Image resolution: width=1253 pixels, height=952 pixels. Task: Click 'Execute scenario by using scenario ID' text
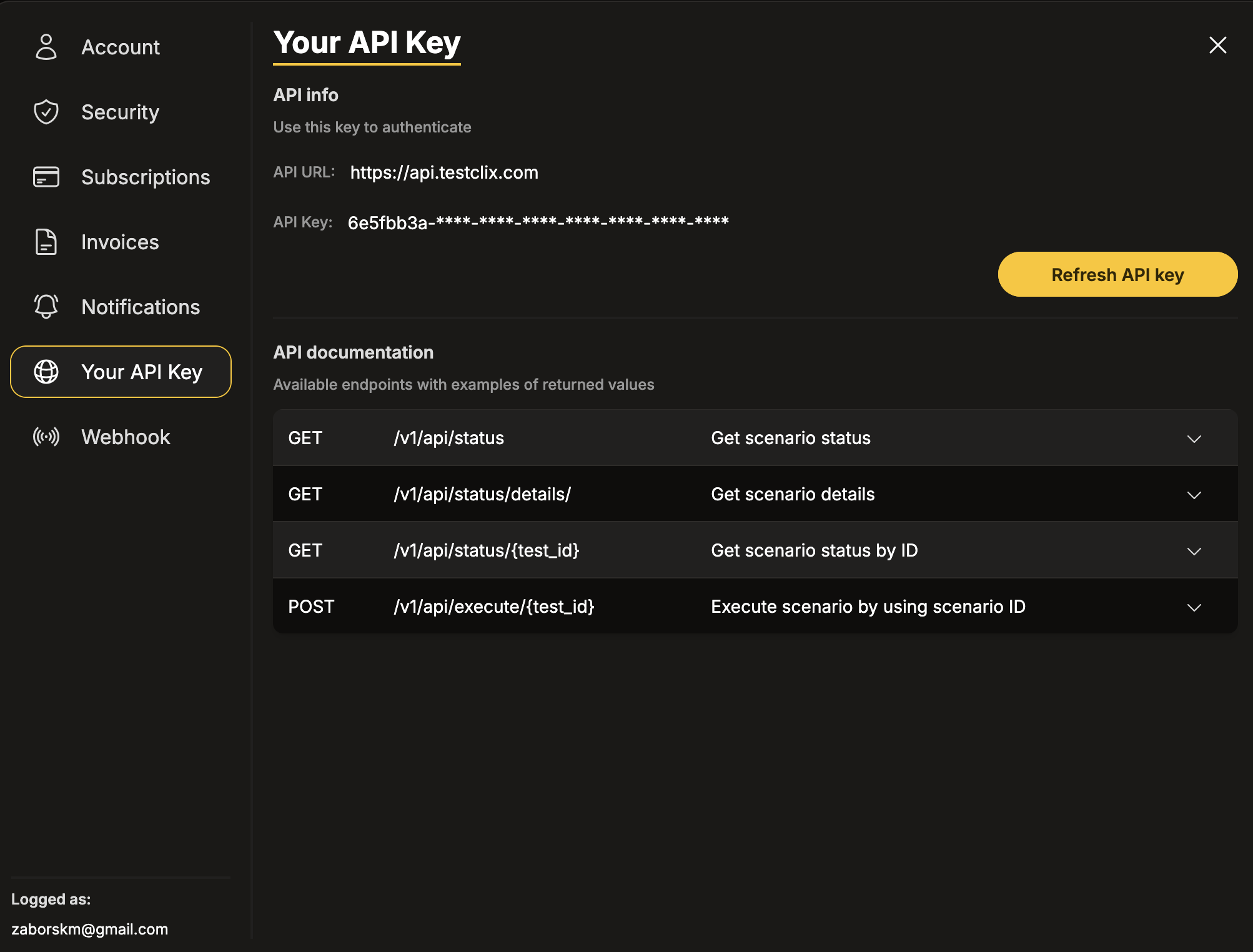pos(868,607)
